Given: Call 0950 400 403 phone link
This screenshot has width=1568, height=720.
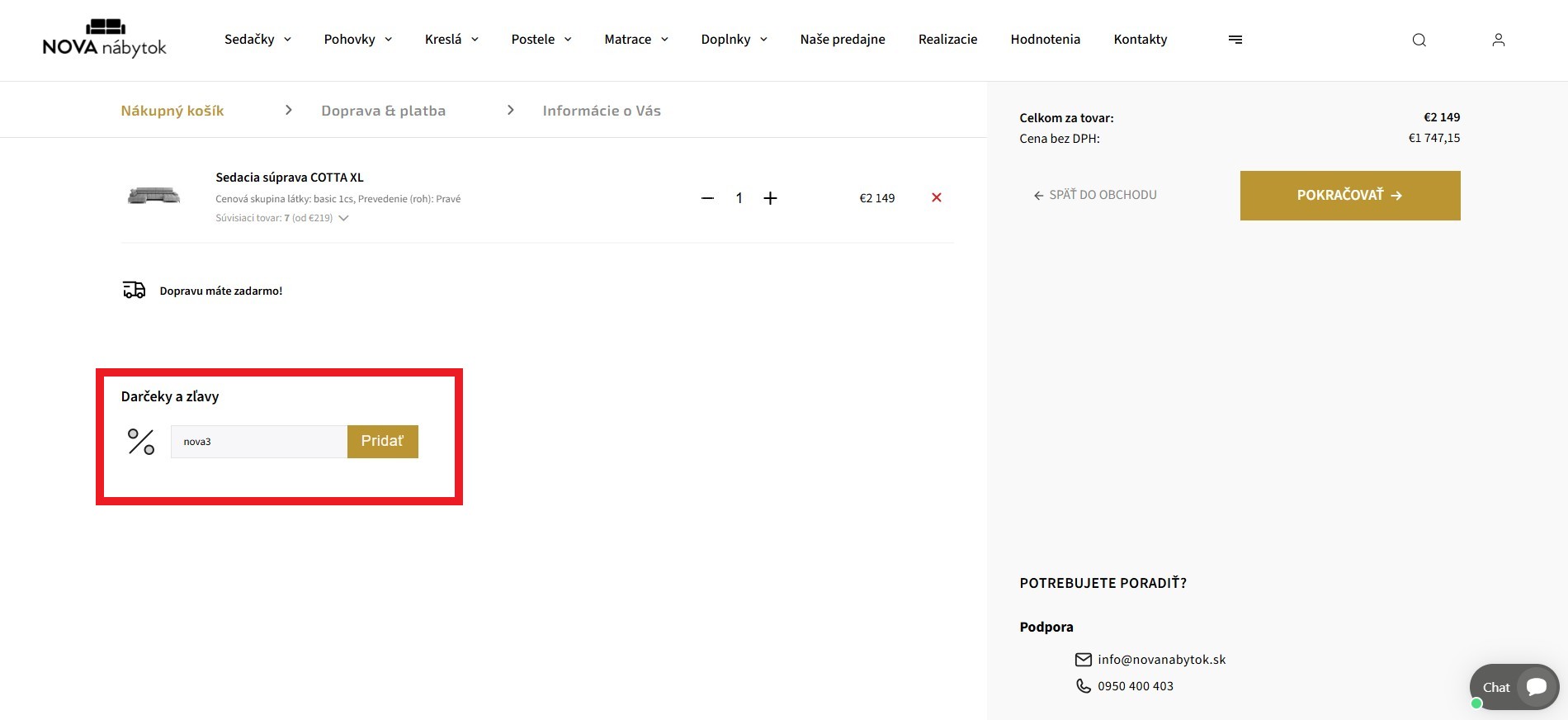Looking at the screenshot, I should 1136,686.
